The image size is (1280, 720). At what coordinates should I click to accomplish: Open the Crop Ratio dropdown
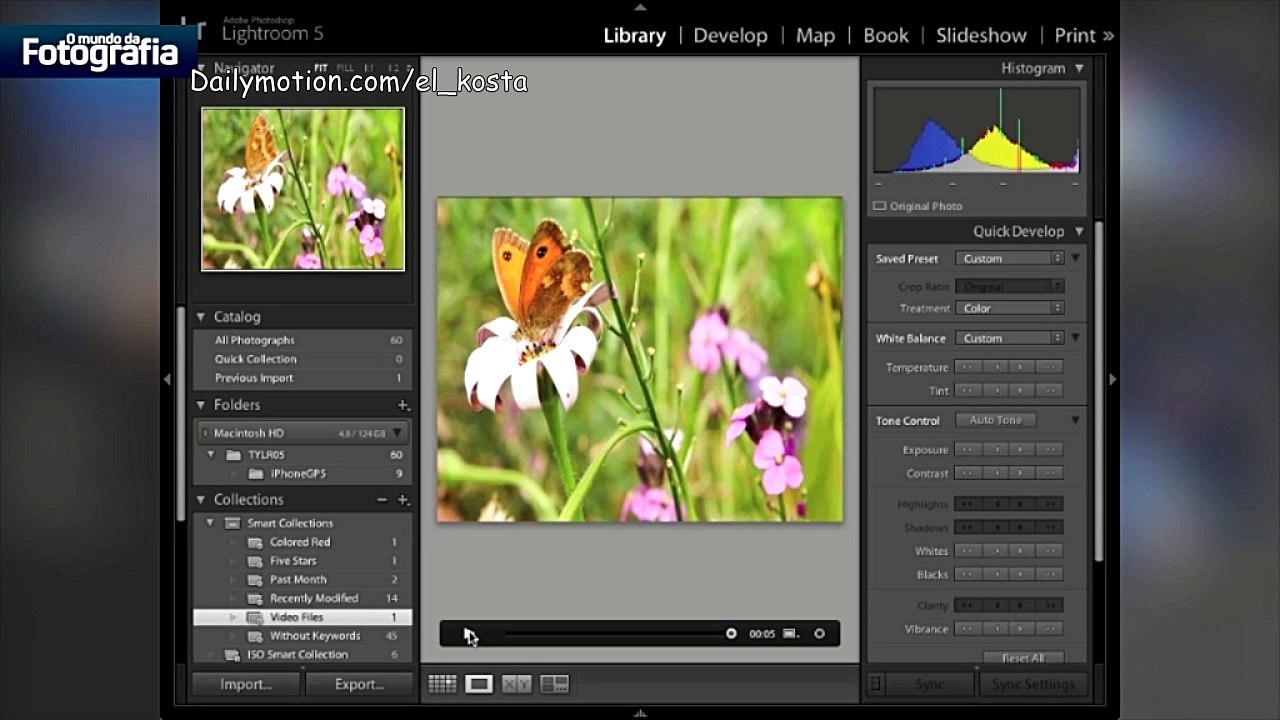pyautogui.click(x=1010, y=286)
